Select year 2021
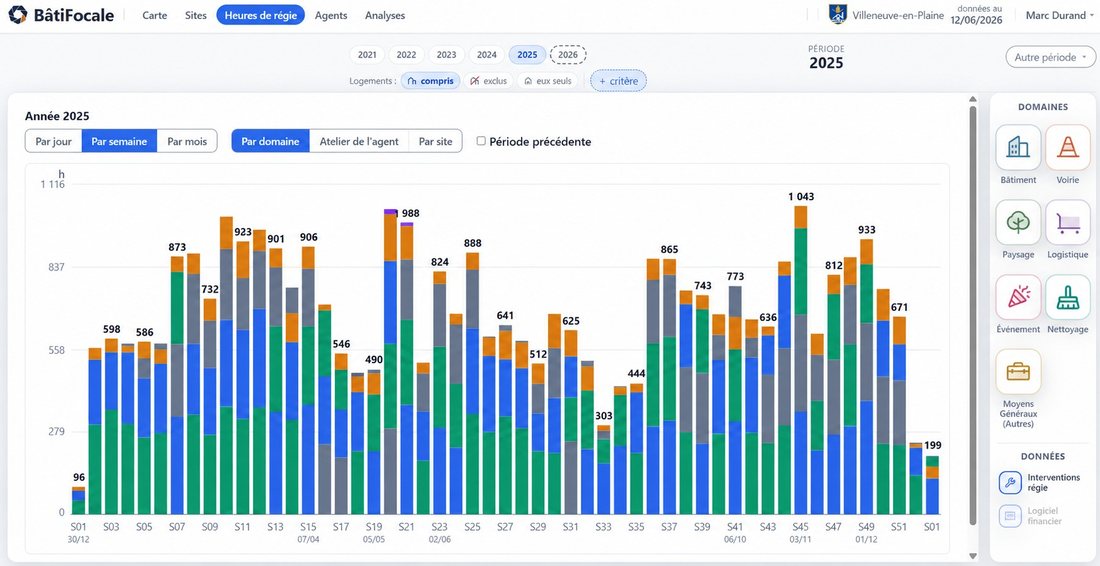1100x566 pixels. coord(367,55)
